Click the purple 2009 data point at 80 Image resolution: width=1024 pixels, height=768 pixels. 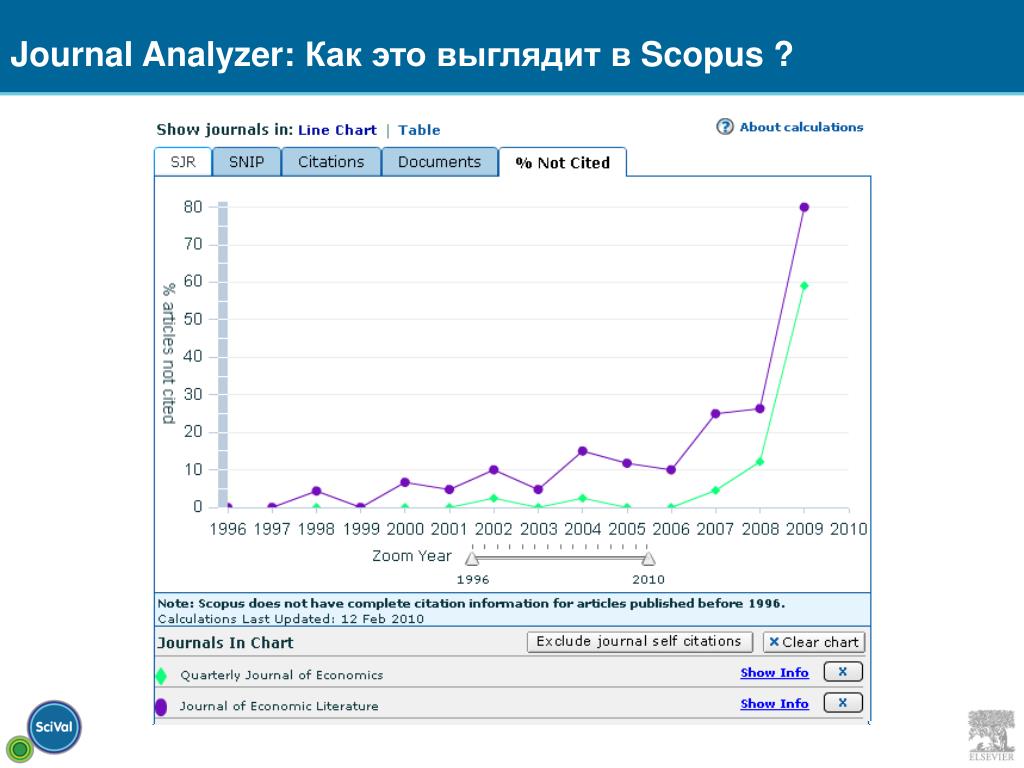point(804,207)
